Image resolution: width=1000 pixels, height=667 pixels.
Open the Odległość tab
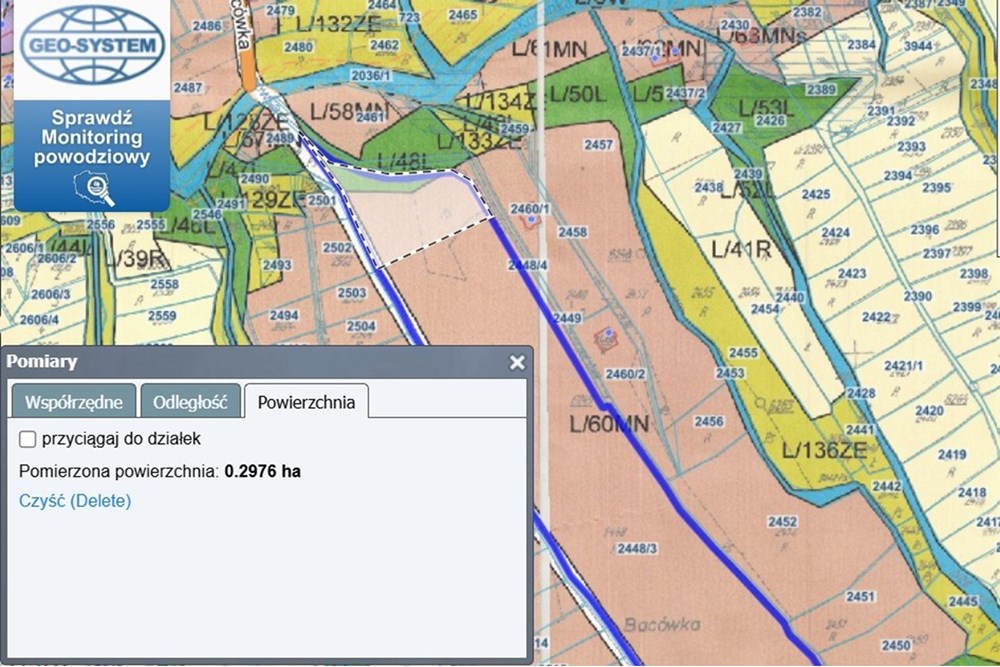pos(190,402)
